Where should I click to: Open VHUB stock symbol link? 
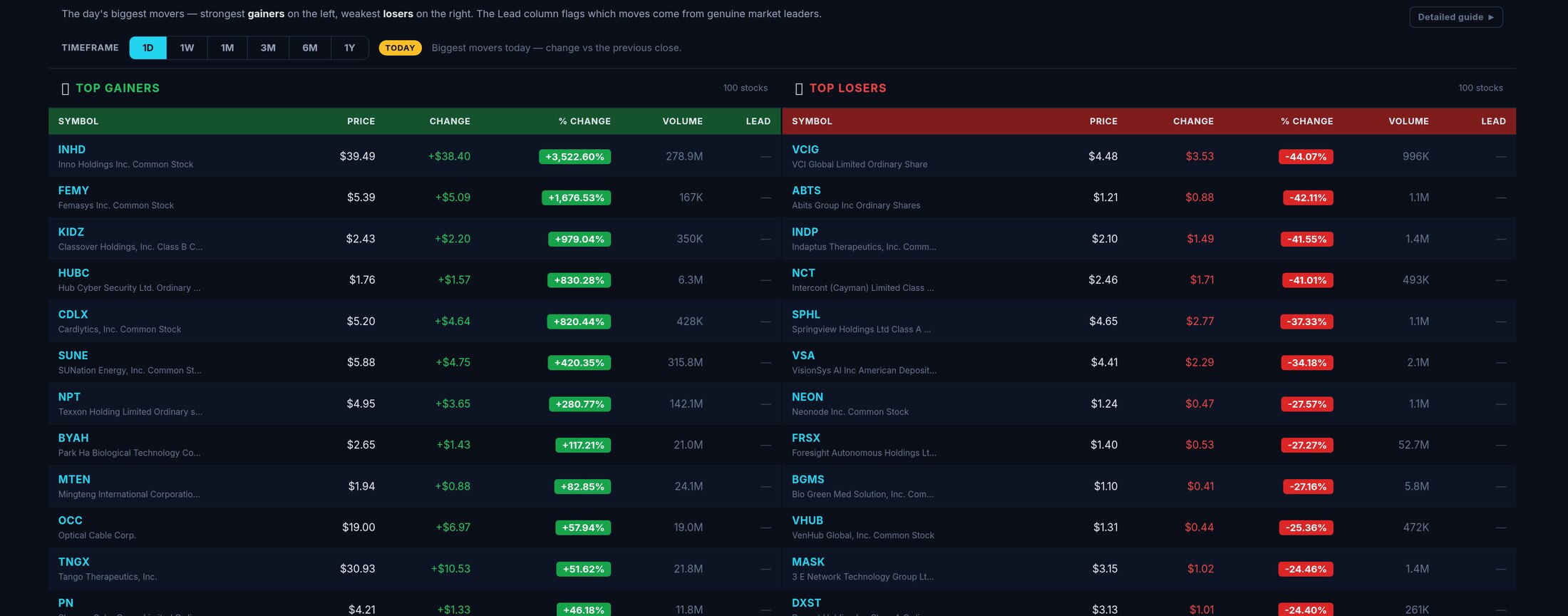(x=808, y=520)
